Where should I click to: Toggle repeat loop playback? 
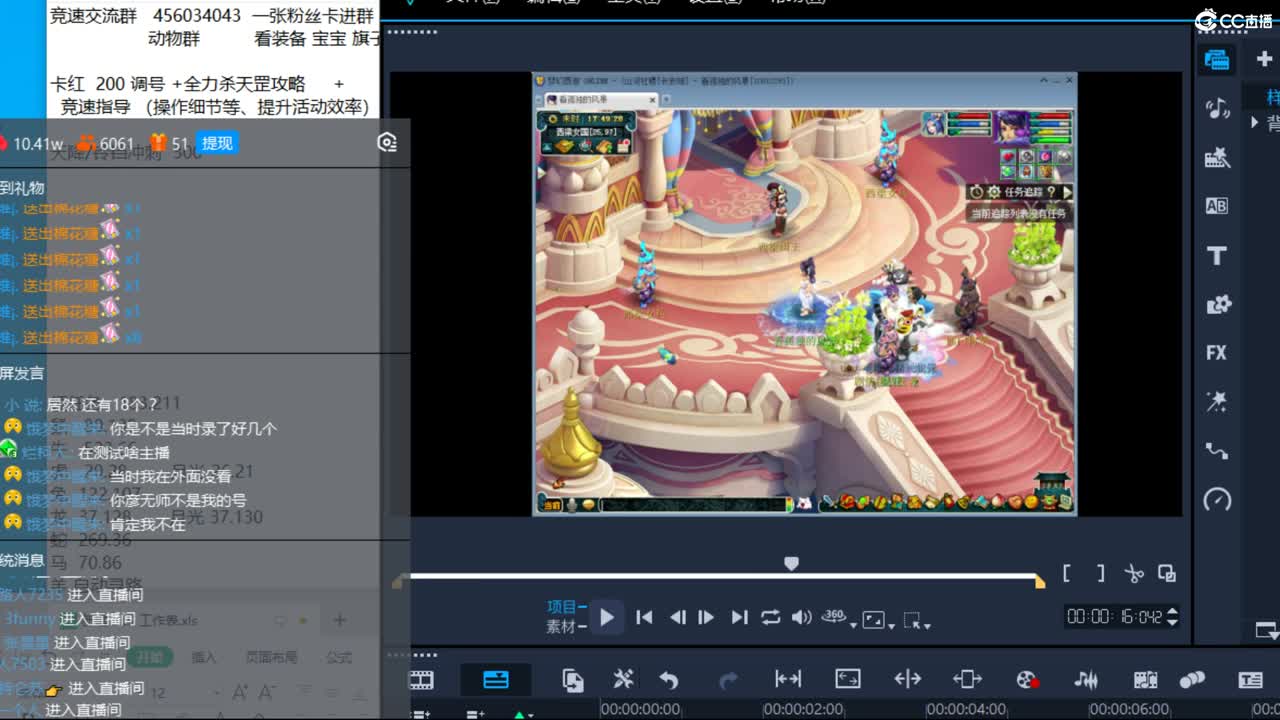[x=770, y=618]
